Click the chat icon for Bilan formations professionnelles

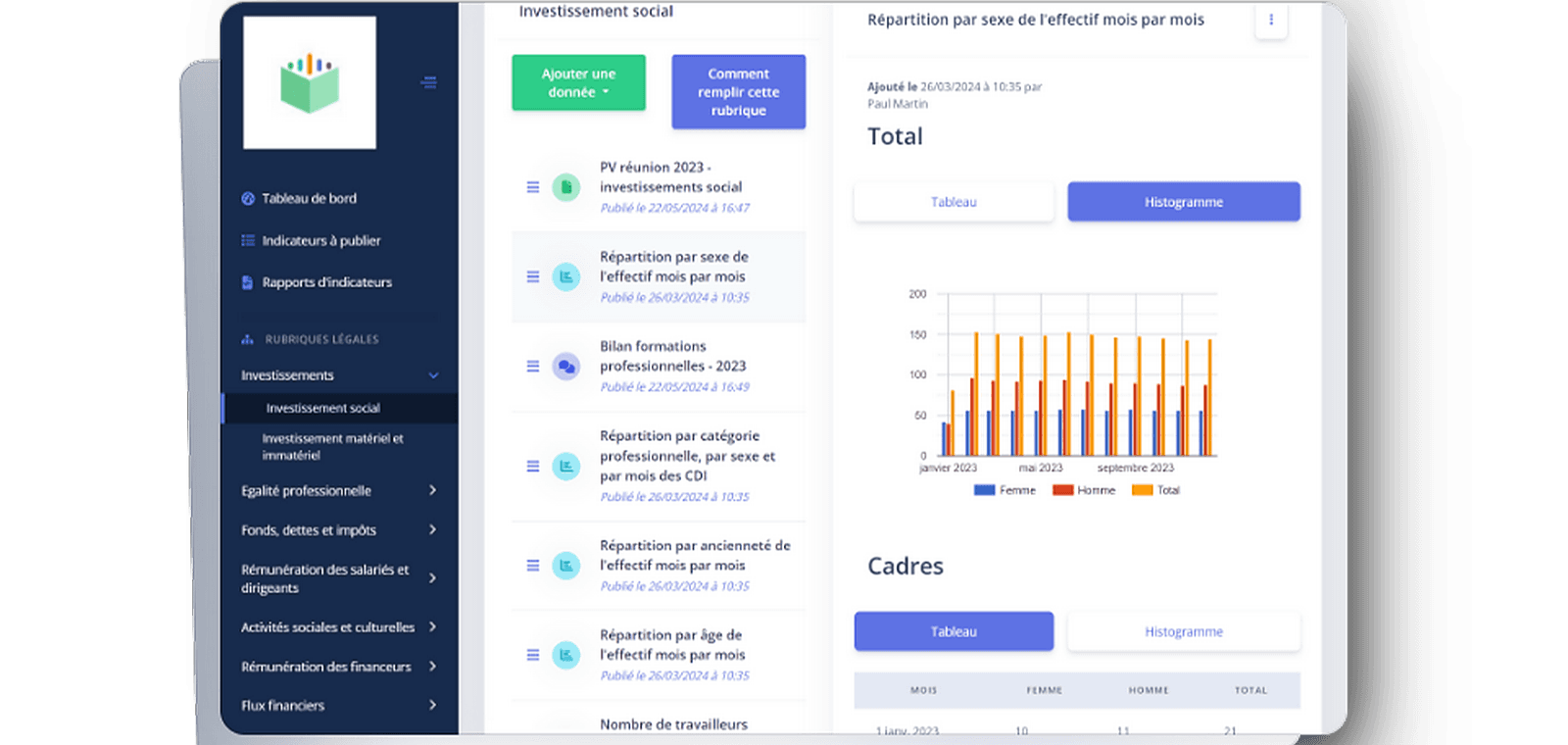tap(565, 367)
